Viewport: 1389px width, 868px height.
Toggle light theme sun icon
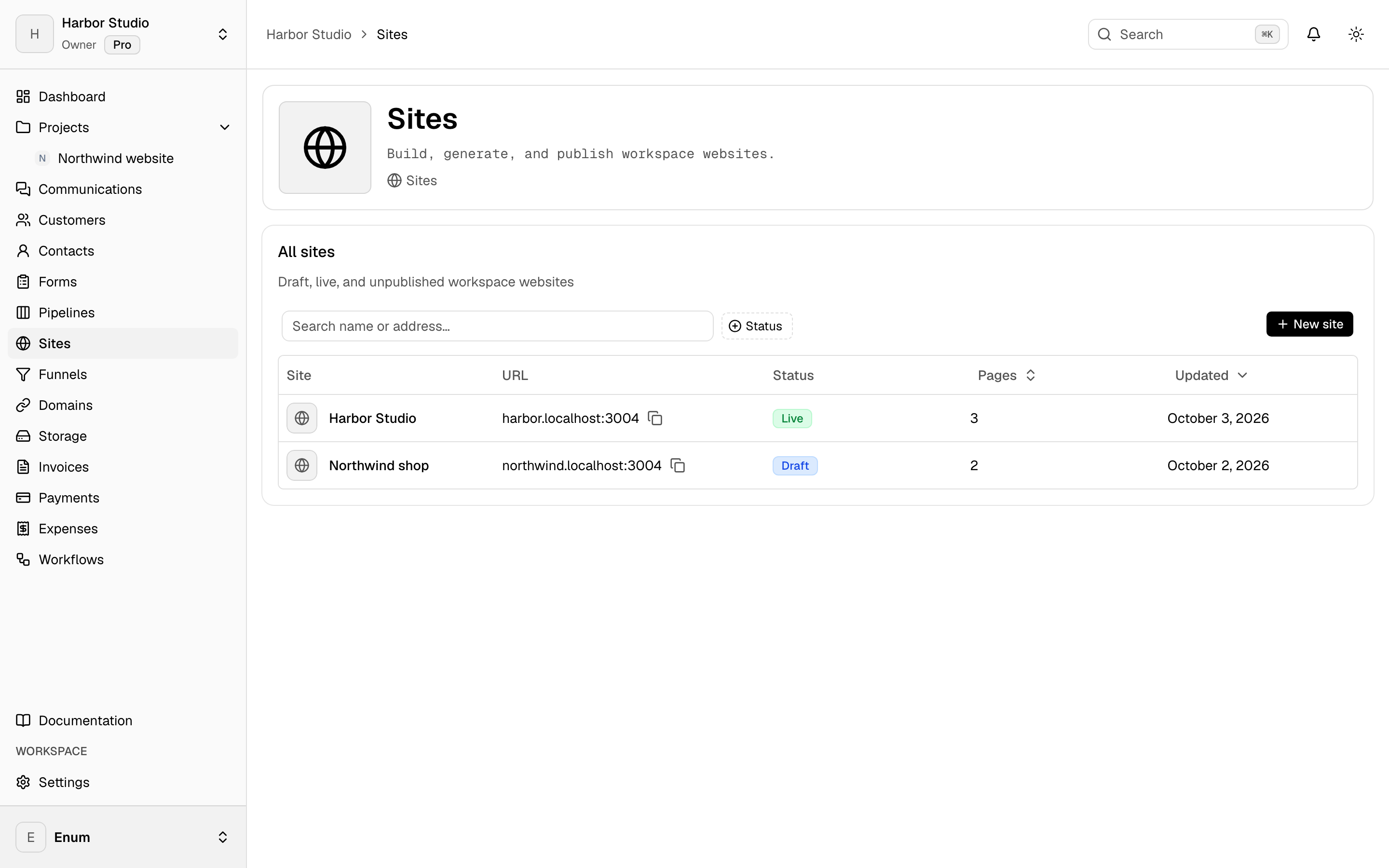(x=1356, y=34)
